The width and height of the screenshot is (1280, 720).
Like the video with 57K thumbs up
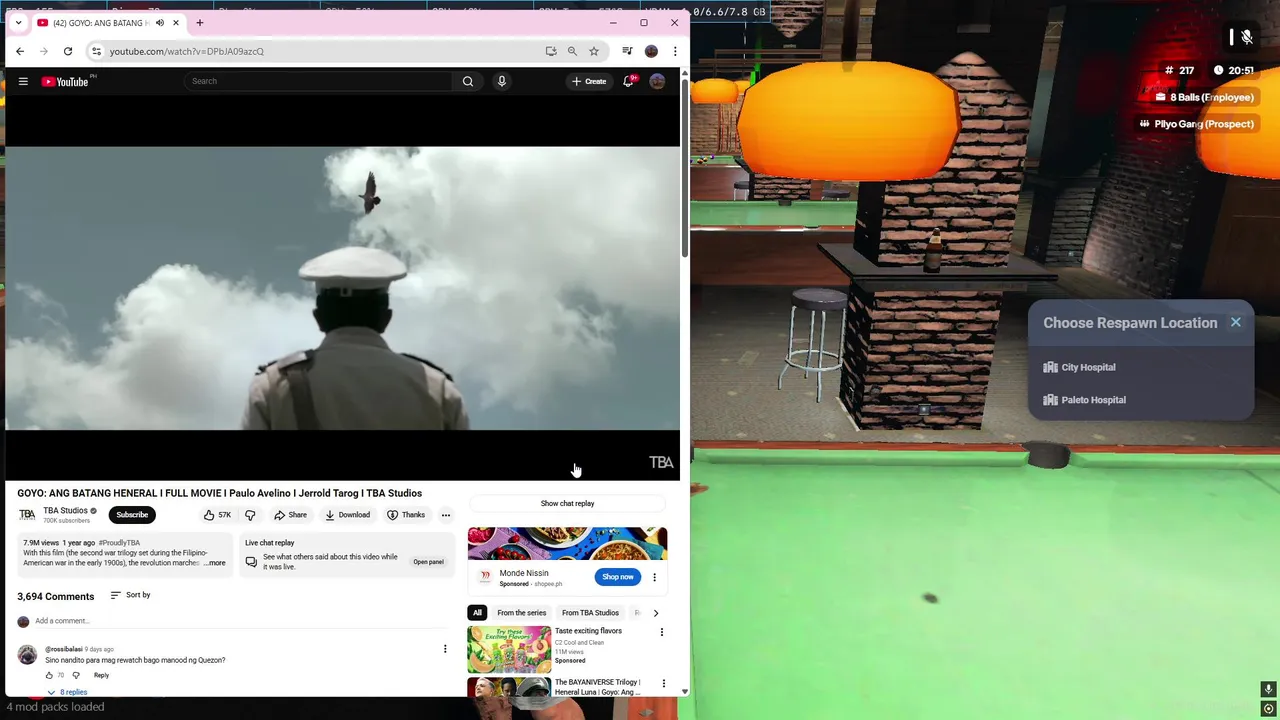pyautogui.click(x=217, y=515)
